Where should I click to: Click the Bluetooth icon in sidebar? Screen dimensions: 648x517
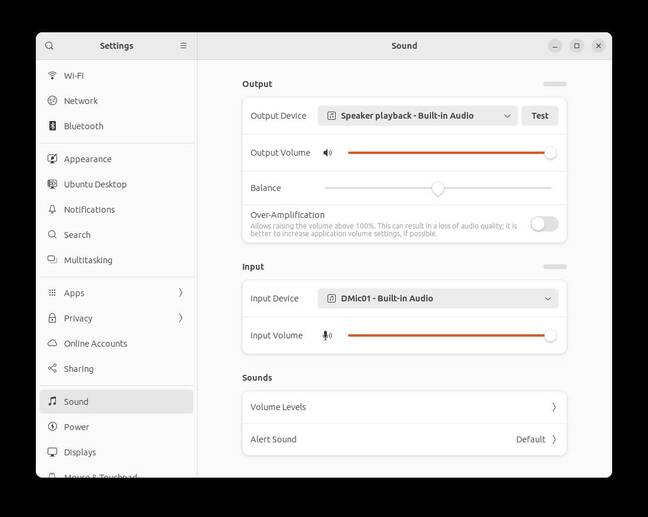coord(53,126)
